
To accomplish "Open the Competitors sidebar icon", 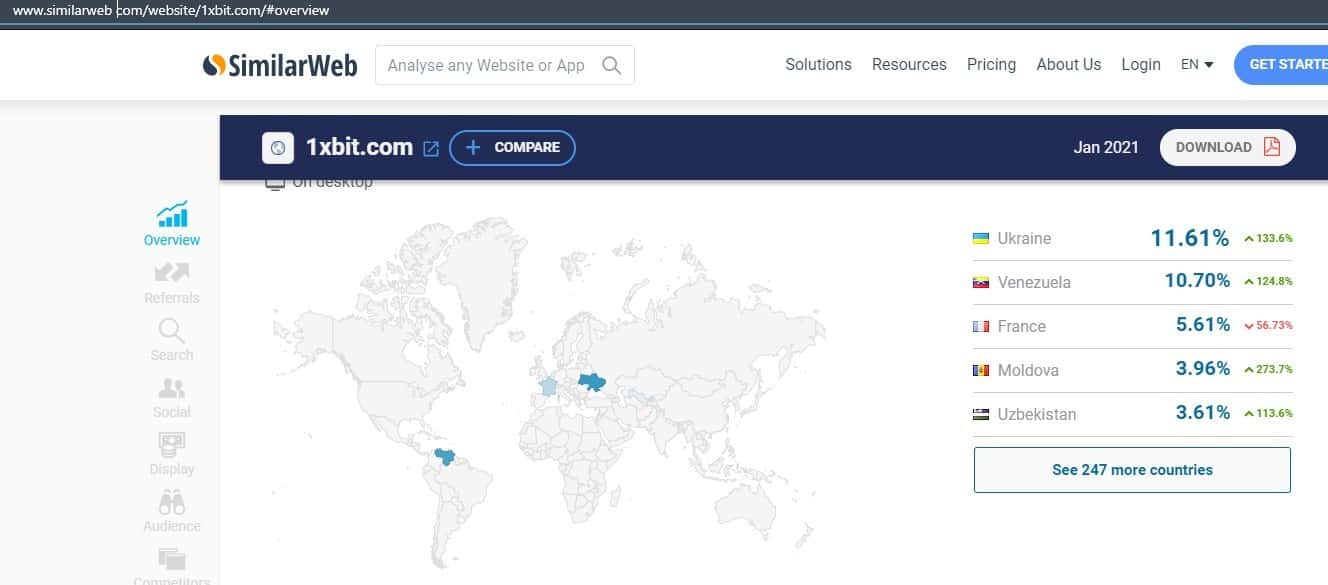I will [172, 559].
